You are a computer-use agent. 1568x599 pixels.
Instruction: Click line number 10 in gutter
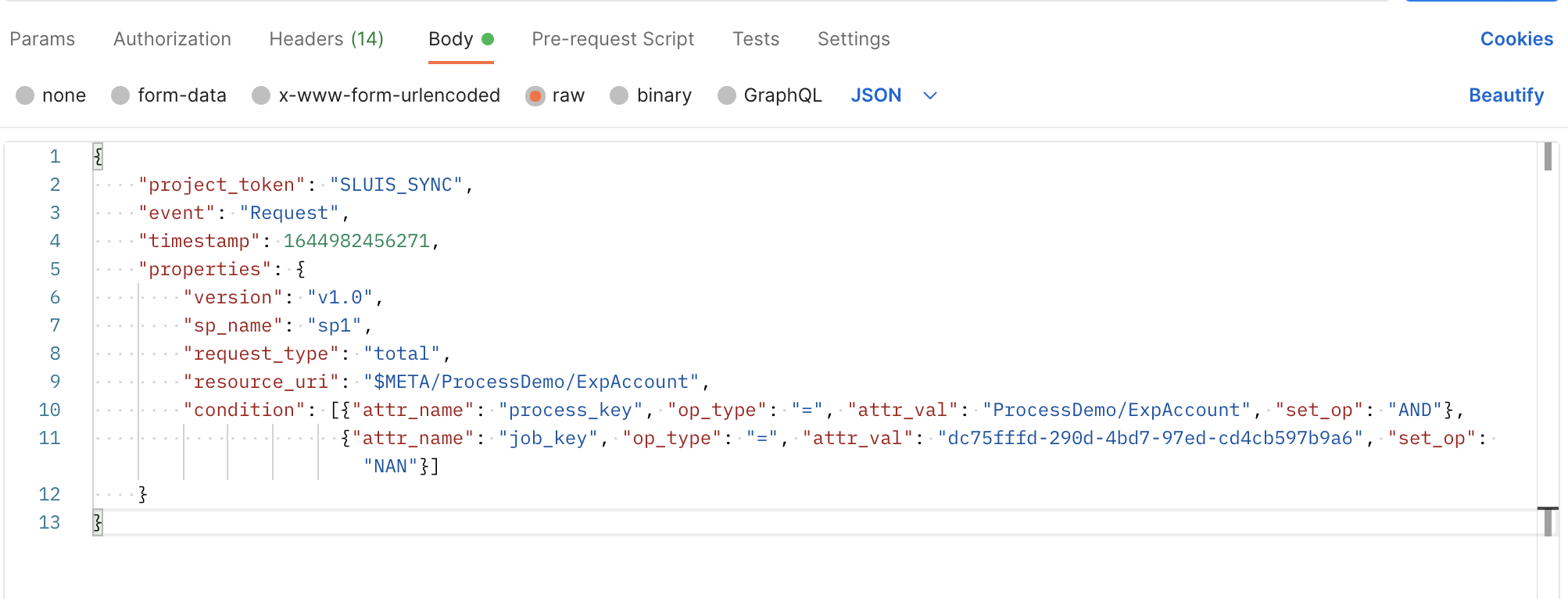pos(49,410)
